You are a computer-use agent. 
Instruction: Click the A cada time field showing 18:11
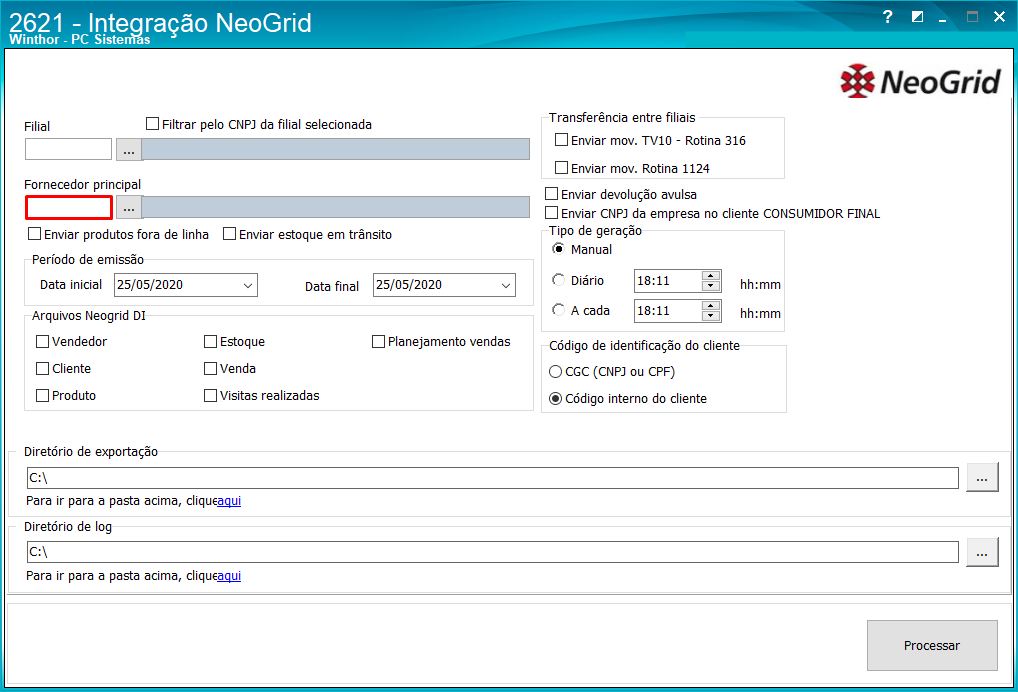pyautogui.click(x=668, y=311)
